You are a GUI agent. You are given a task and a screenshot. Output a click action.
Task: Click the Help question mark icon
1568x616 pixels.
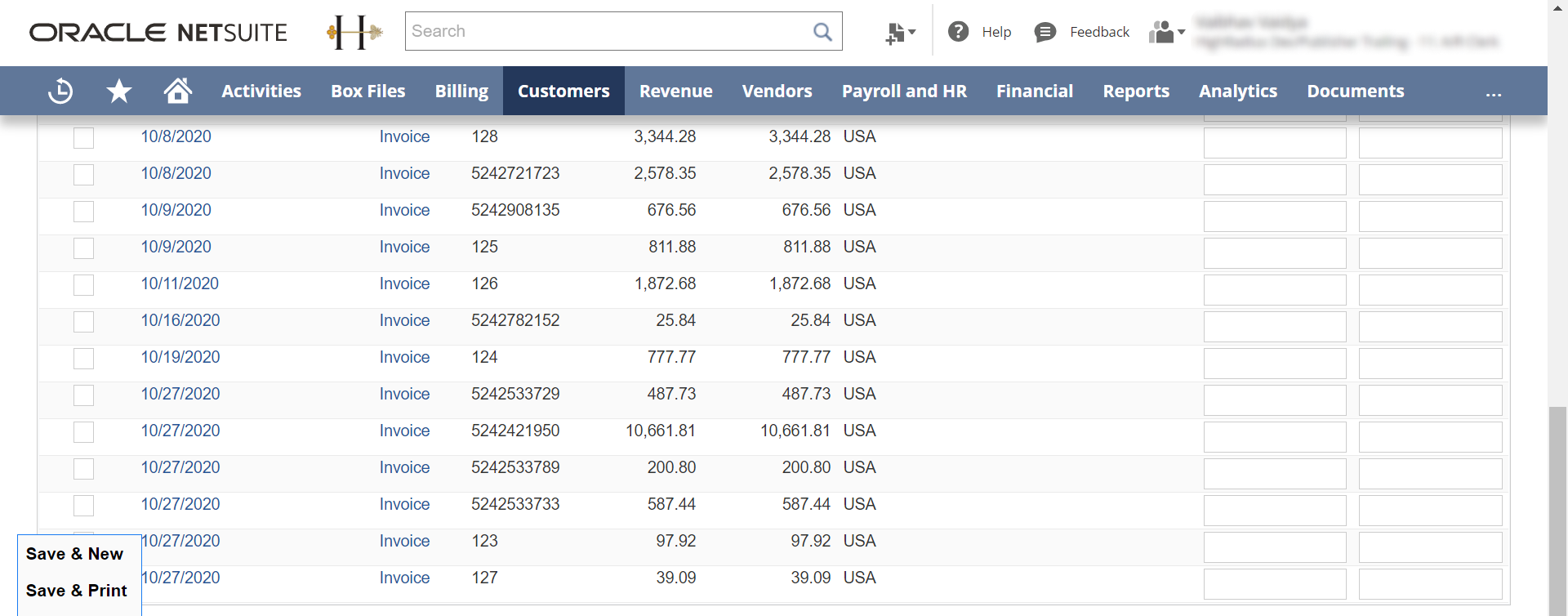pos(958,32)
